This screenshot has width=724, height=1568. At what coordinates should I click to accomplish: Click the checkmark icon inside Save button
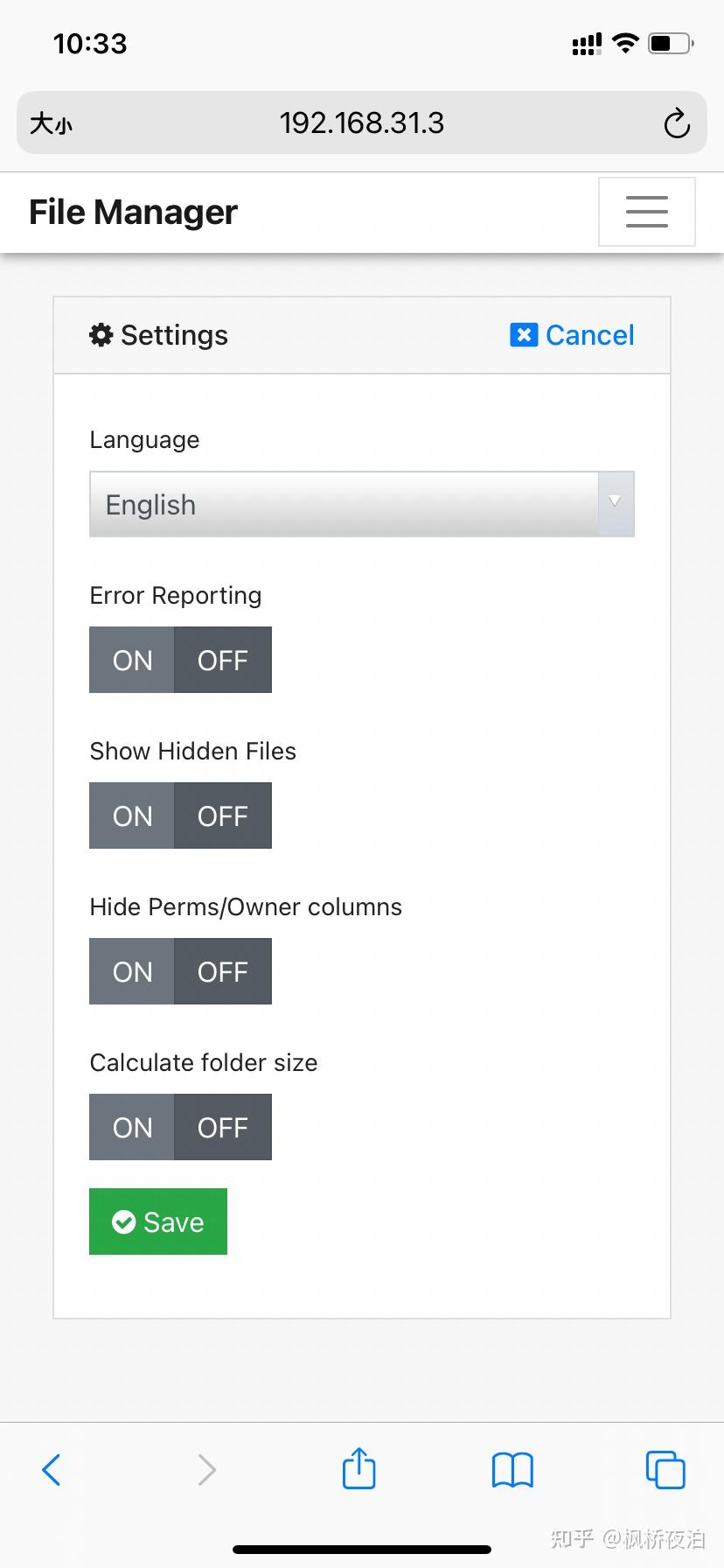click(123, 1221)
